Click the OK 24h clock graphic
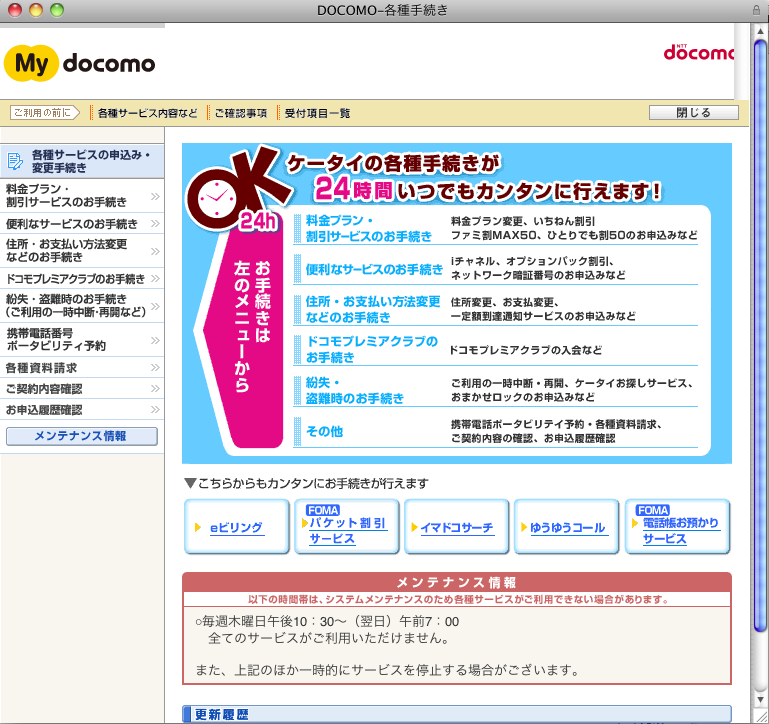The image size is (769, 724). [x=238, y=189]
